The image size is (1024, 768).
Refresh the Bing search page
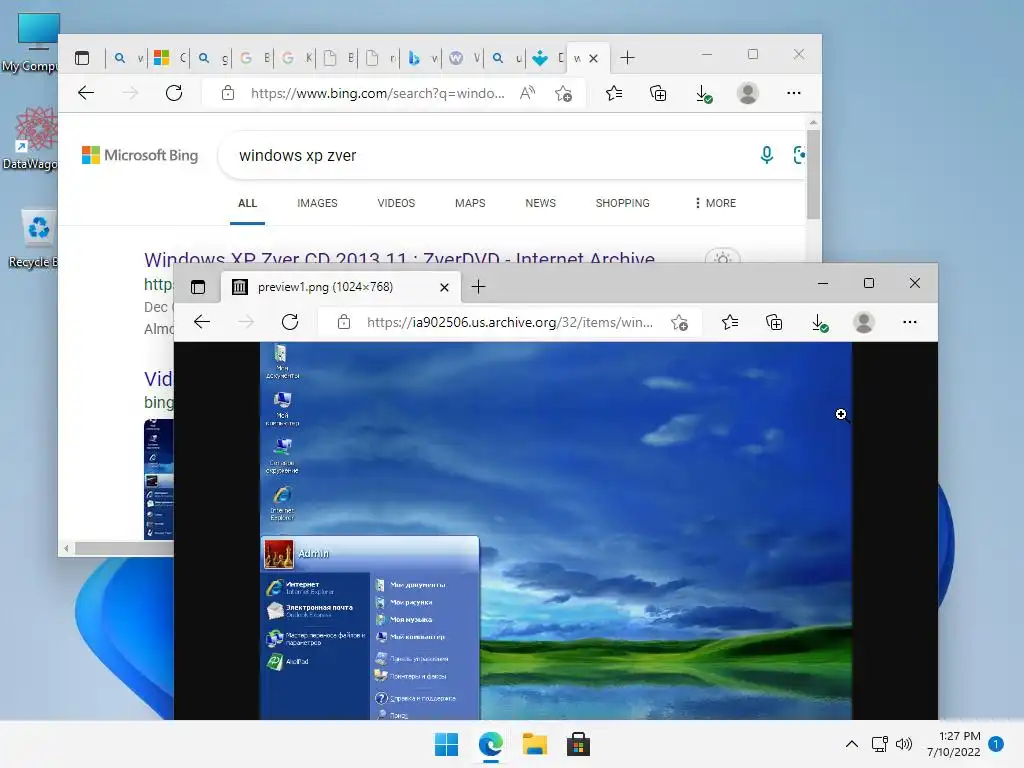pos(174,93)
